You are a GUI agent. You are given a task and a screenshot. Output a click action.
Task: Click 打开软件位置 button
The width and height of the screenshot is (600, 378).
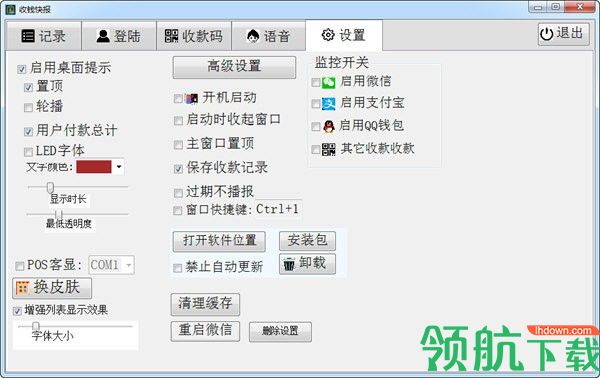pyautogui.click(x=219, y=241)
